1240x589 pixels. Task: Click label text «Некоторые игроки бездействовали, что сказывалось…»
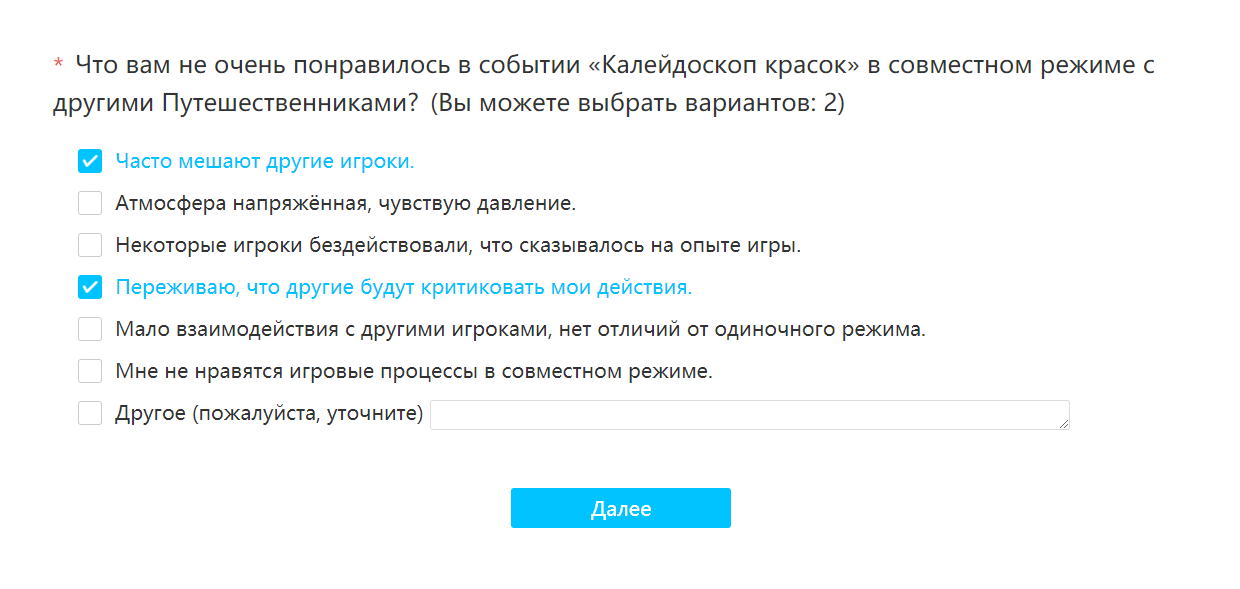tap(459, 245)
